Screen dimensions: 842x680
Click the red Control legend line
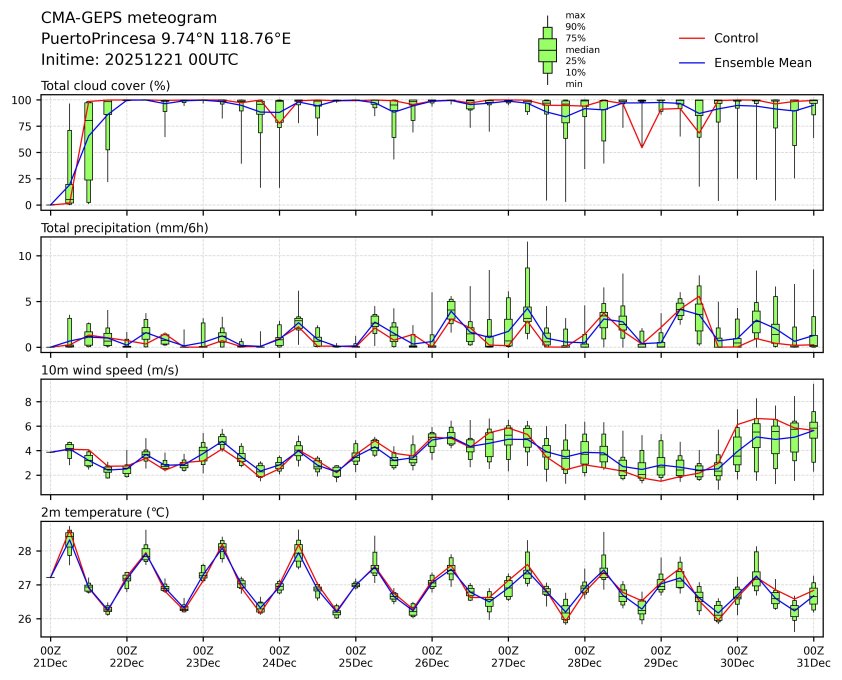pyautogui.click(x=693, y=38)
